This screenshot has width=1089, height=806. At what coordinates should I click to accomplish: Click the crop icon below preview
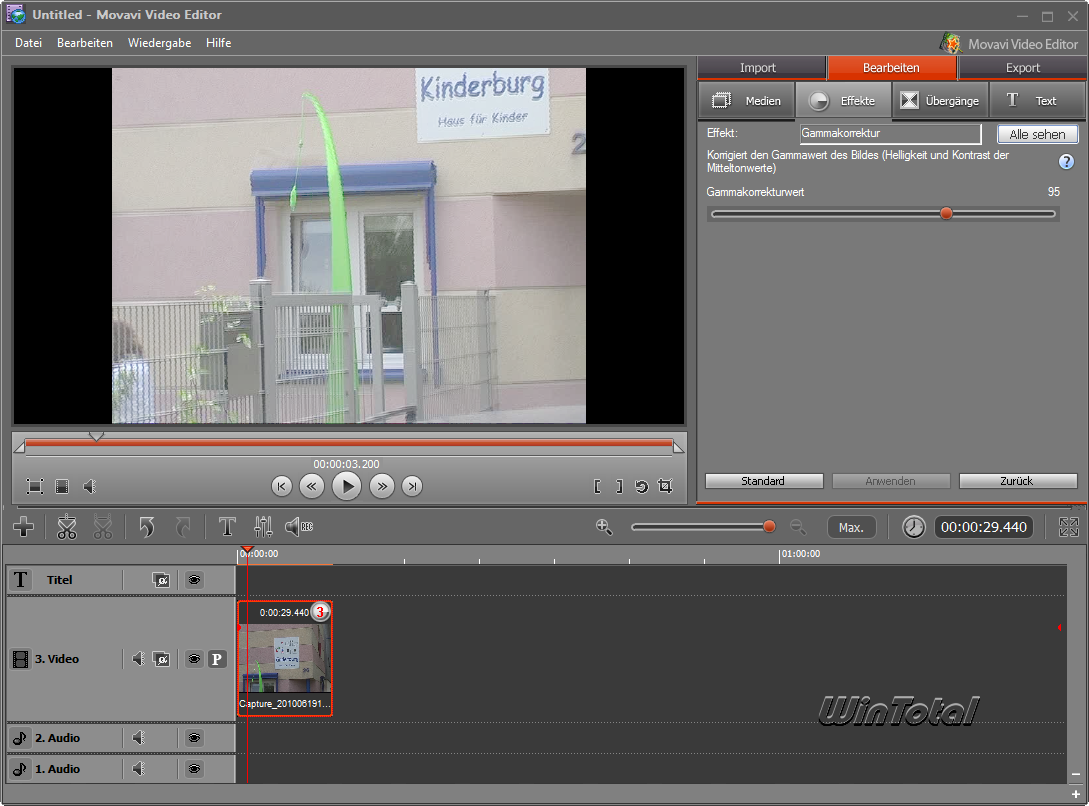coord(665,487)
